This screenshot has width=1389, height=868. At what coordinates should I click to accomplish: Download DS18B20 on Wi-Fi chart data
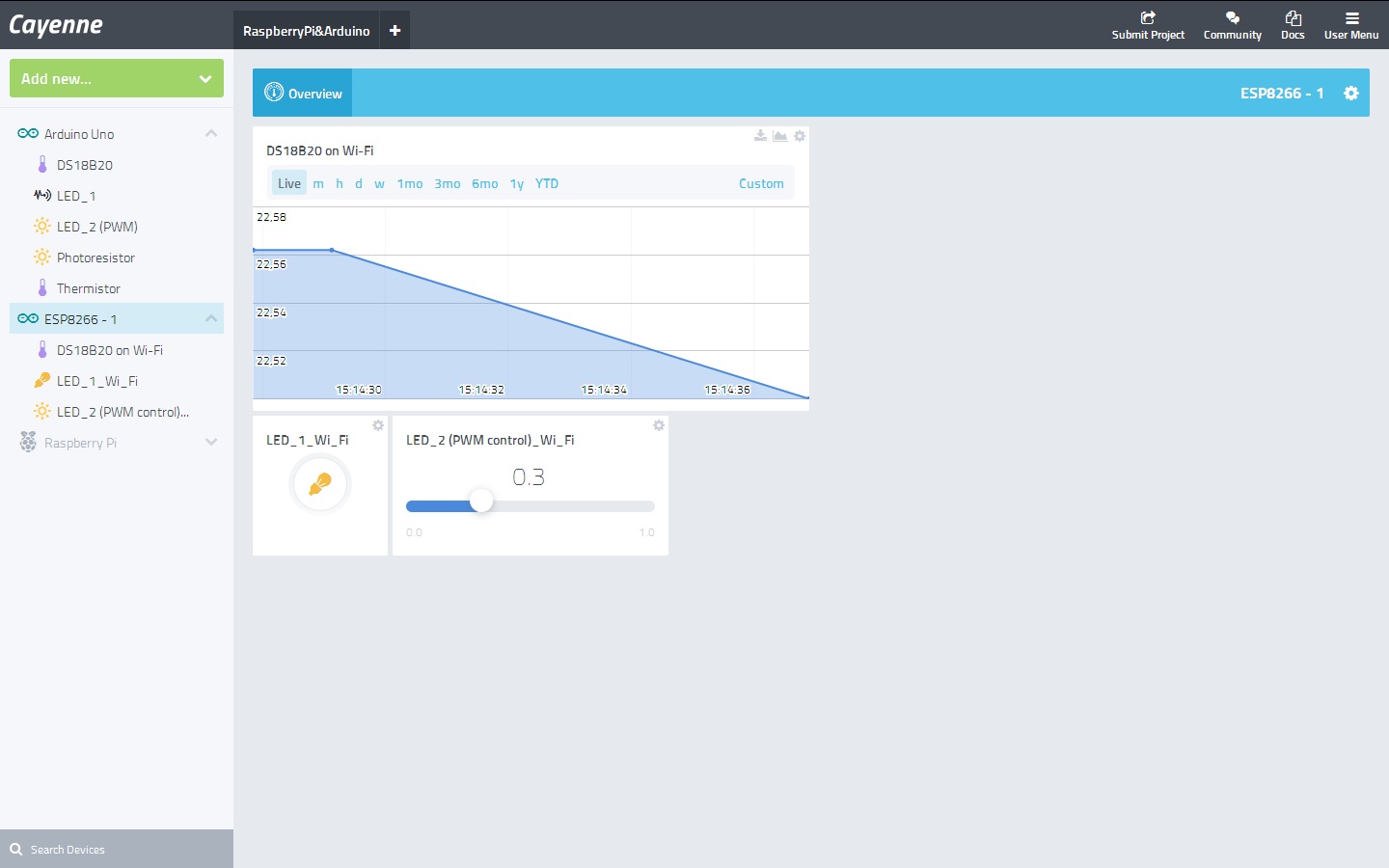760,136
